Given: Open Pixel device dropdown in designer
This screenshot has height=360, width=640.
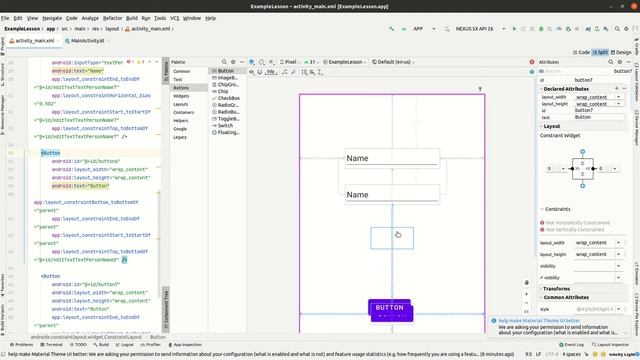Looking at the screenshot, I should [290, 62].
